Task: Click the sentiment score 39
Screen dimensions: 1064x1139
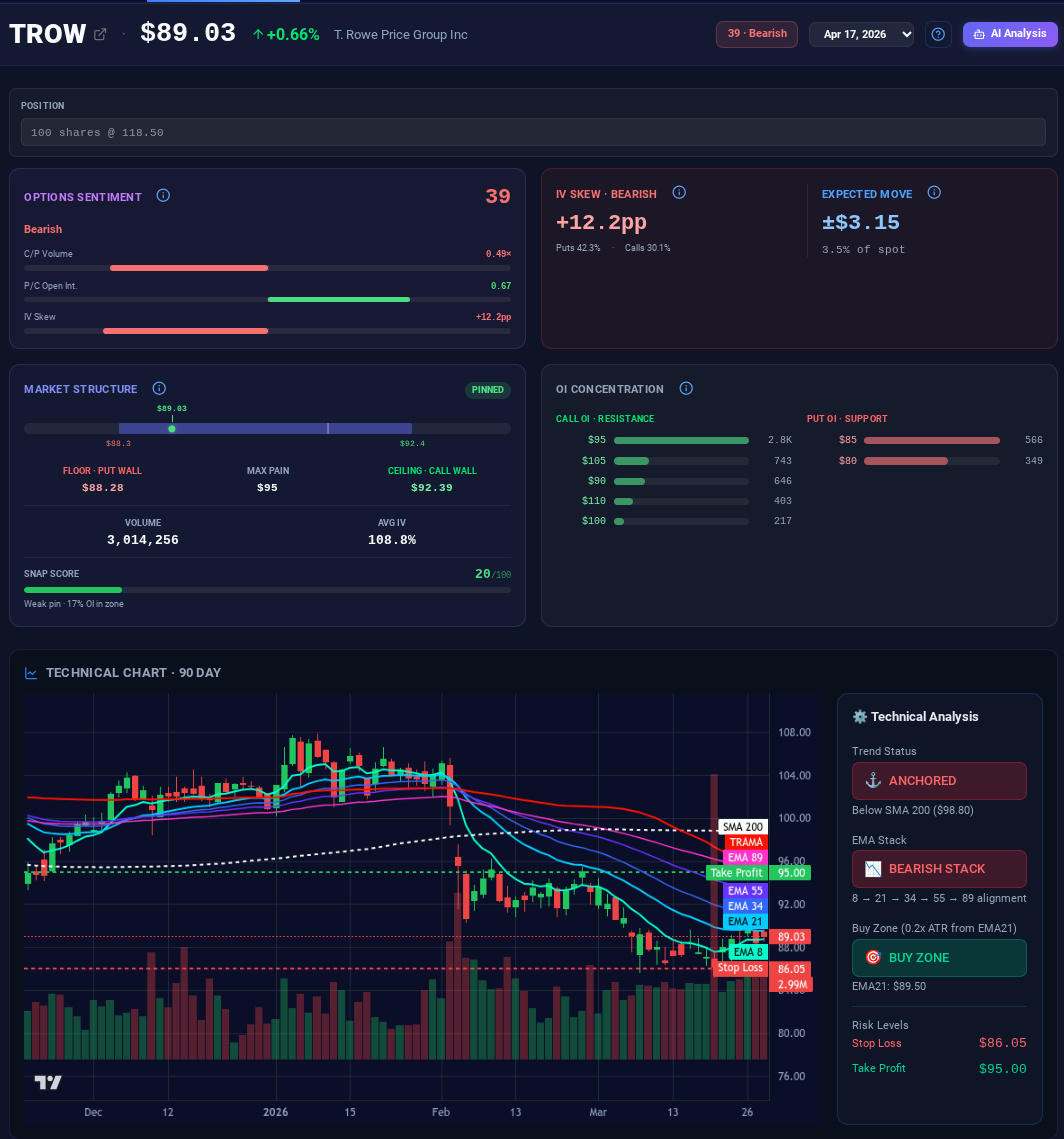Action: [498, 196]
